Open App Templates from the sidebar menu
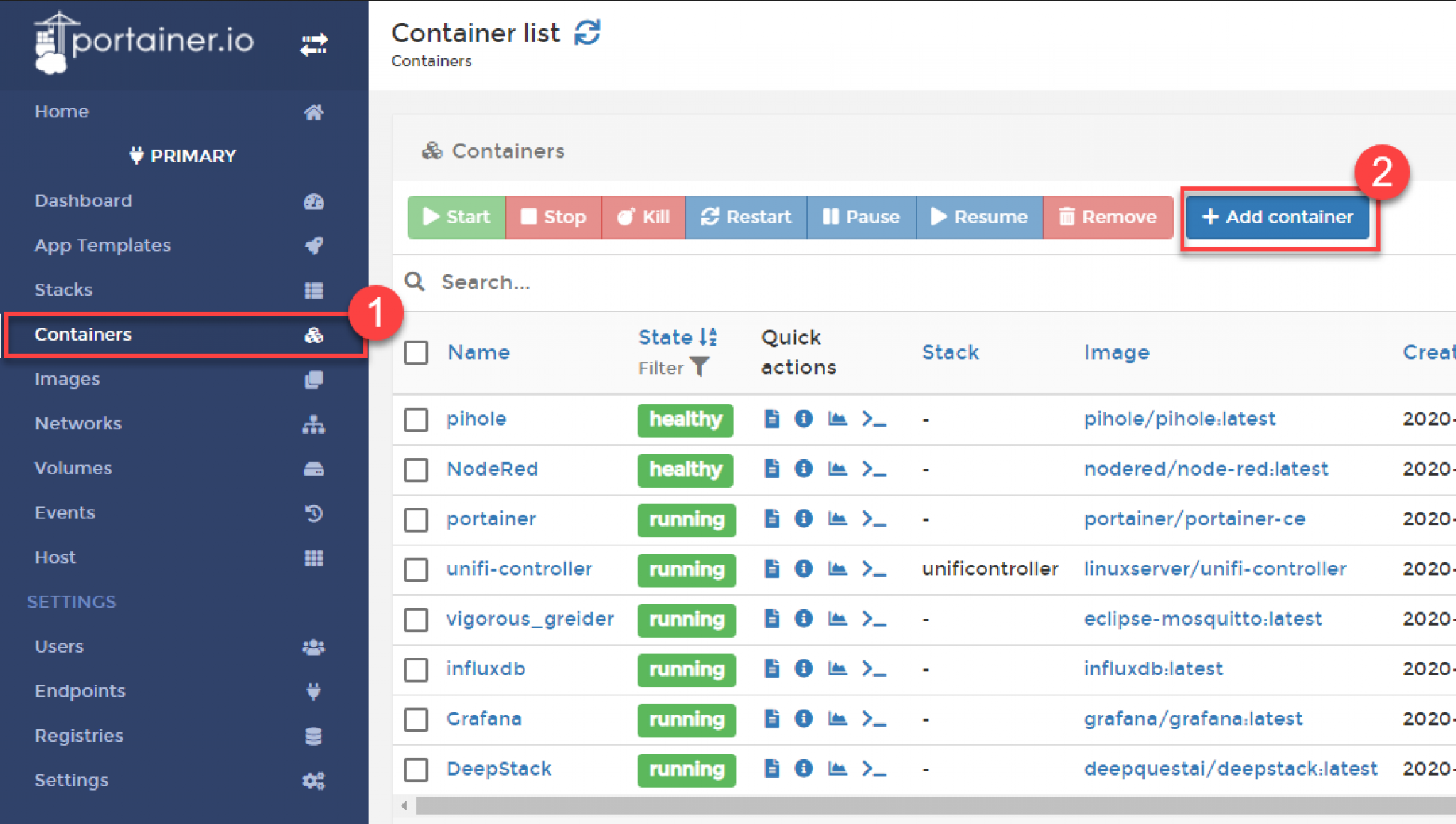This screenshot has height=824, width=1456. (102, 245)
